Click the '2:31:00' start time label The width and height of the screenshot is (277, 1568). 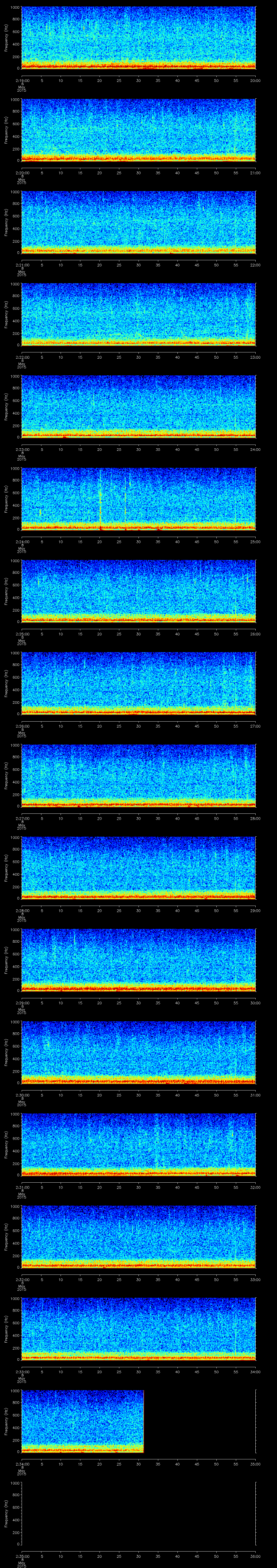tap(22, 1187)
